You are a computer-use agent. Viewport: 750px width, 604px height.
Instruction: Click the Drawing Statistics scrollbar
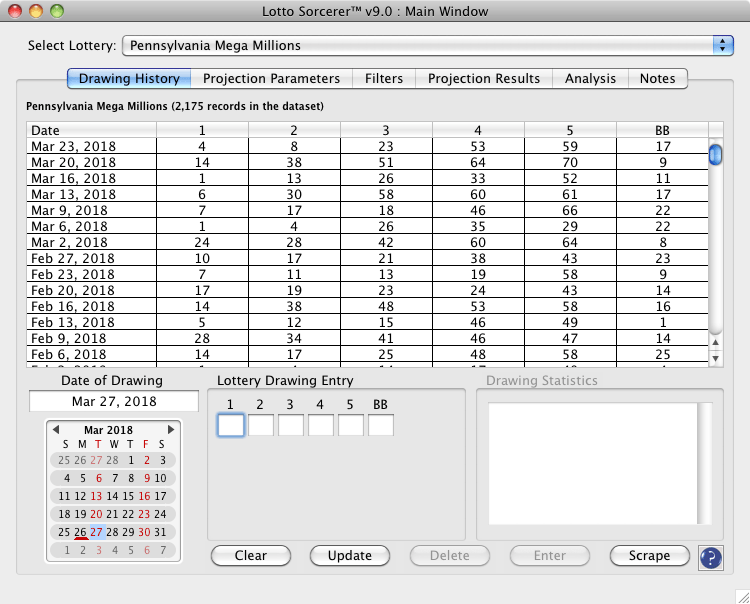(705, 463)
